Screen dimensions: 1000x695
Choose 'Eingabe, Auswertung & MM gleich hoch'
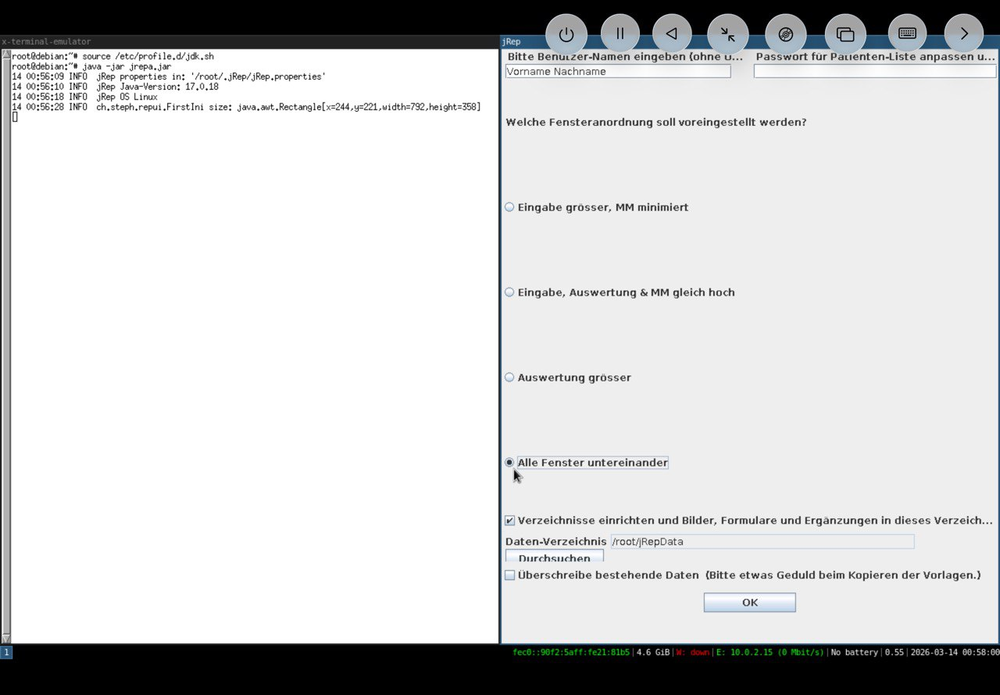point(510,292)
